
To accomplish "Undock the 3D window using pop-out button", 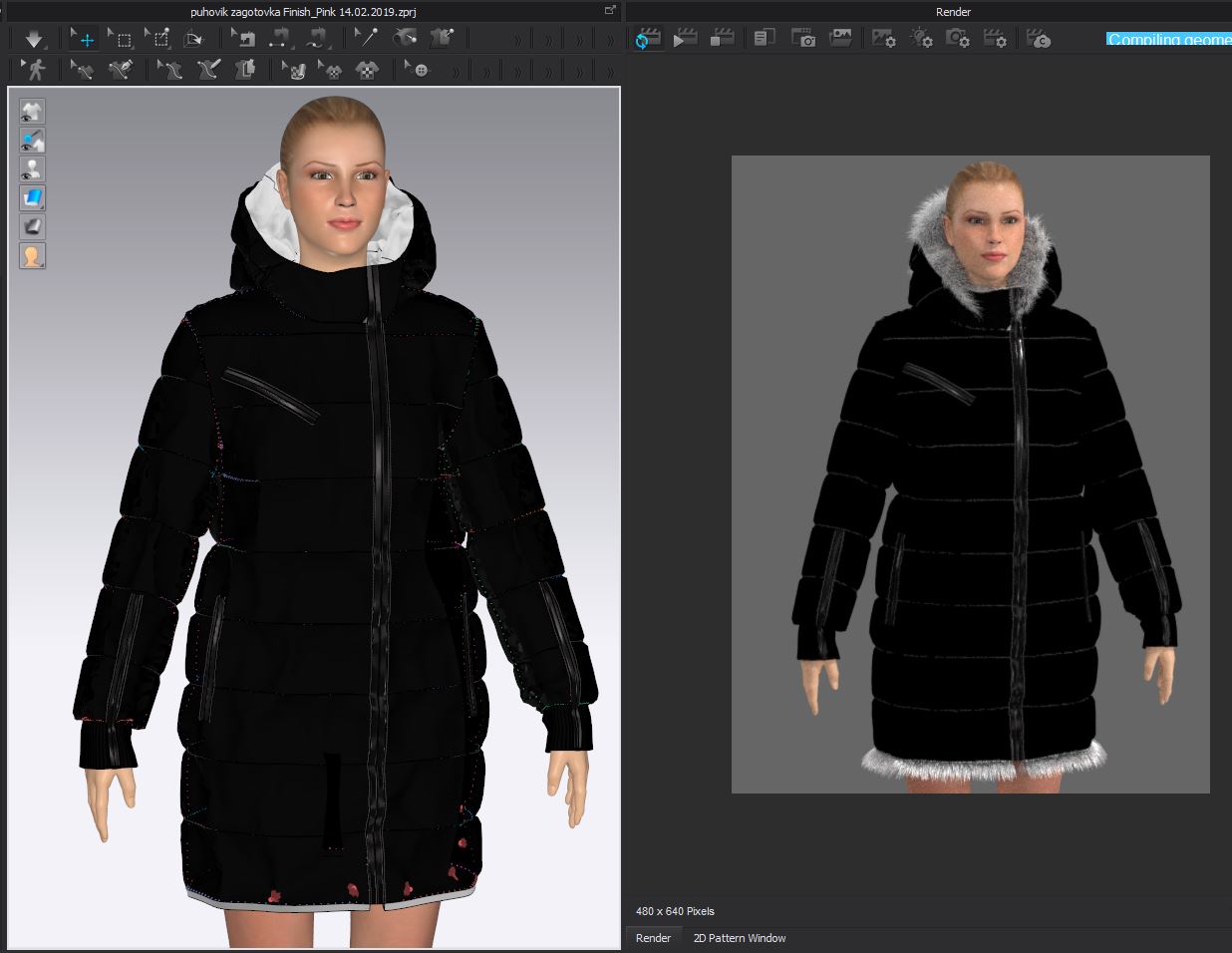I will (610, 11).
